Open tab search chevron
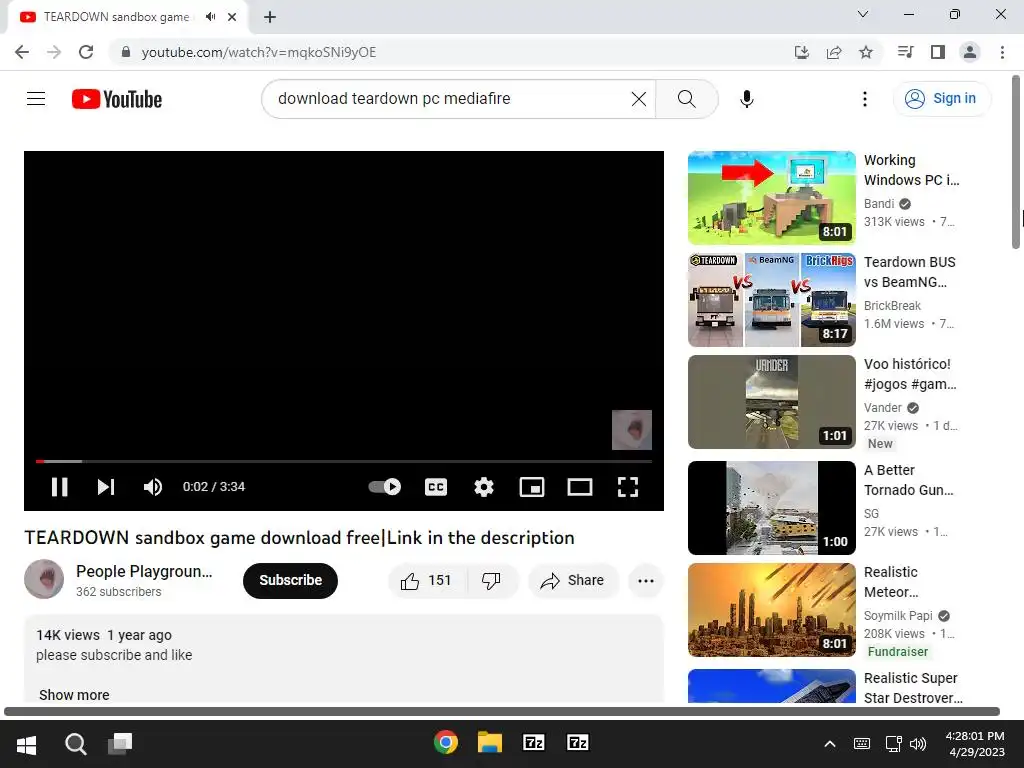1024x768 pixels. [x=863, y=14]
